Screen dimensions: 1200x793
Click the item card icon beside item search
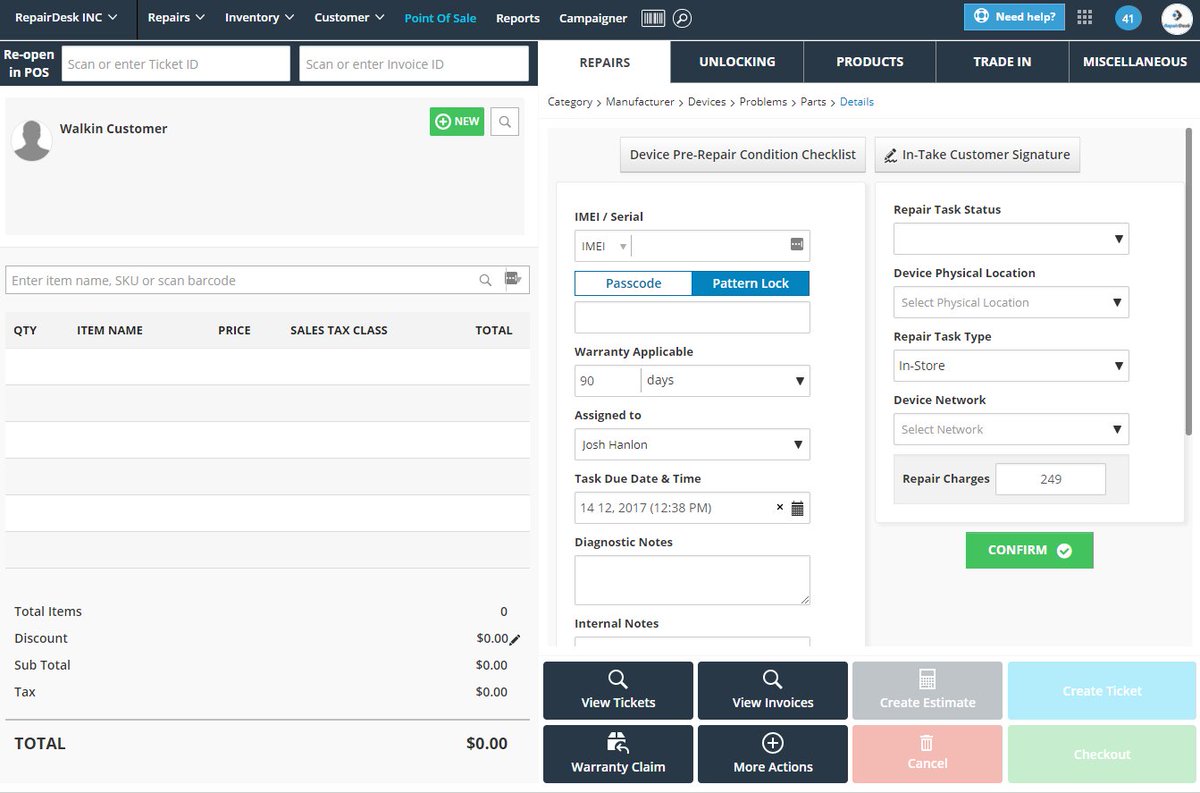coord(514,279)
